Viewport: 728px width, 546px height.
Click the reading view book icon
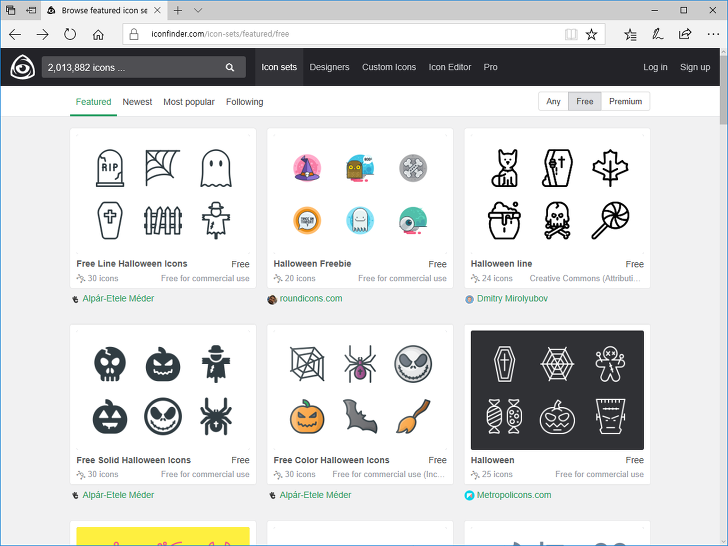[x=571, y=34]
